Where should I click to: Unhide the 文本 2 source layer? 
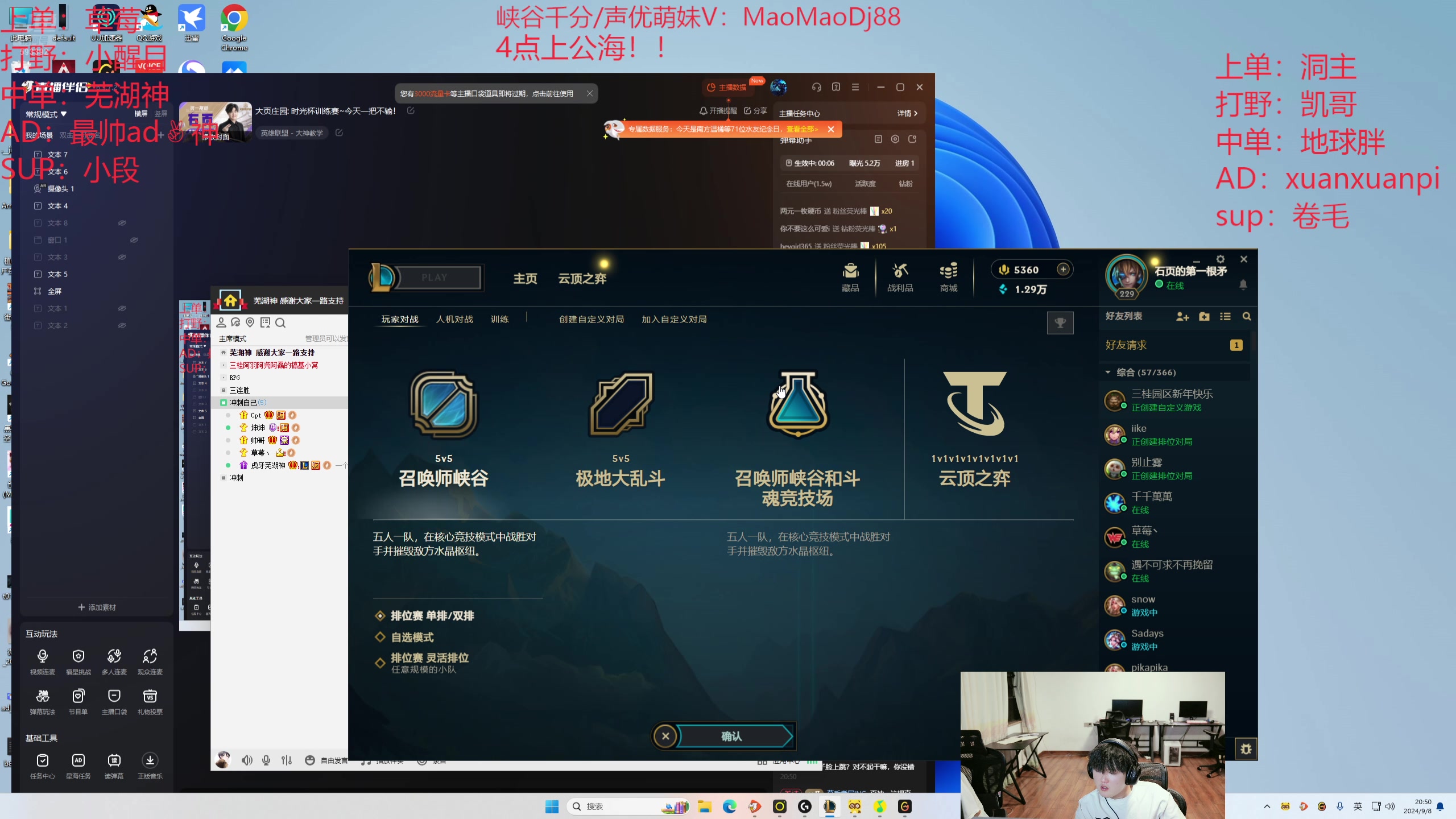pyautogui.click(x=122, y=325)
